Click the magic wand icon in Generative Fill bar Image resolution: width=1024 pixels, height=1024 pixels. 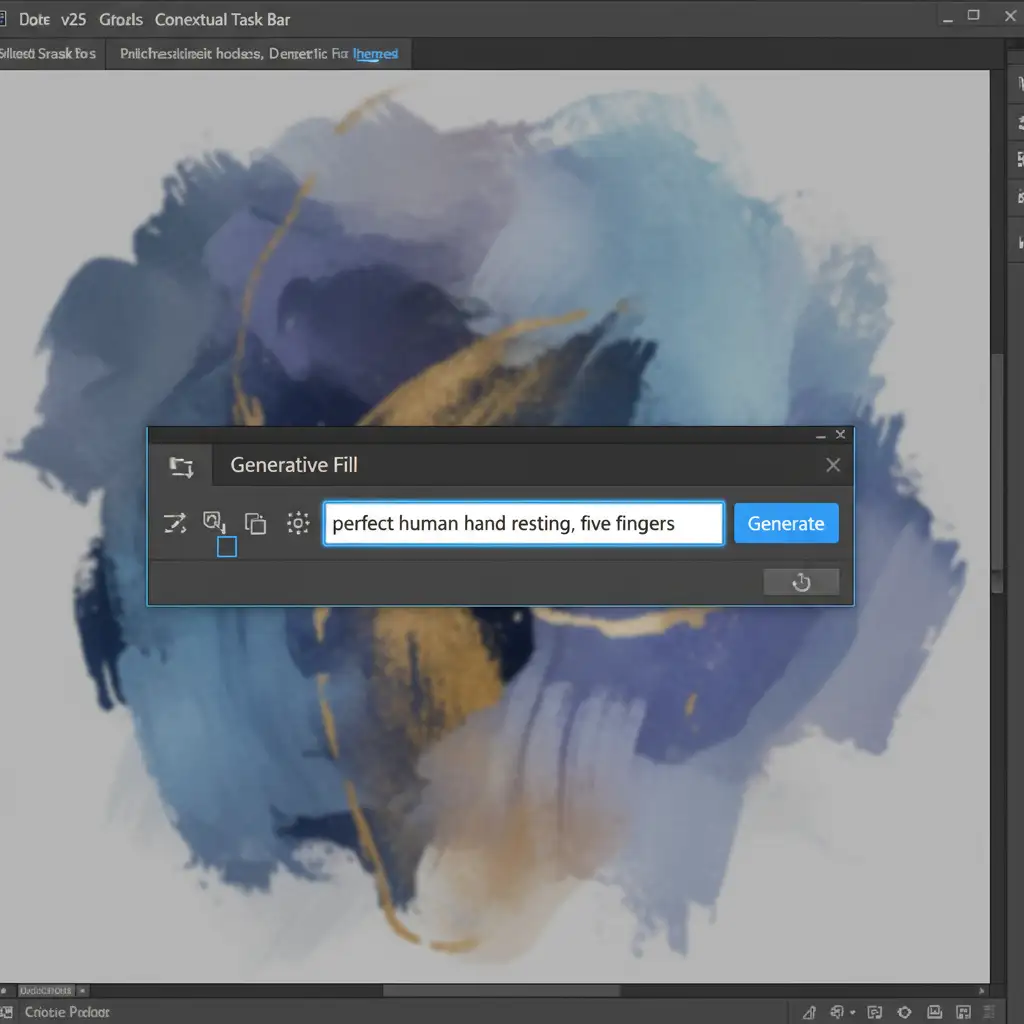[x=175, y=523]
